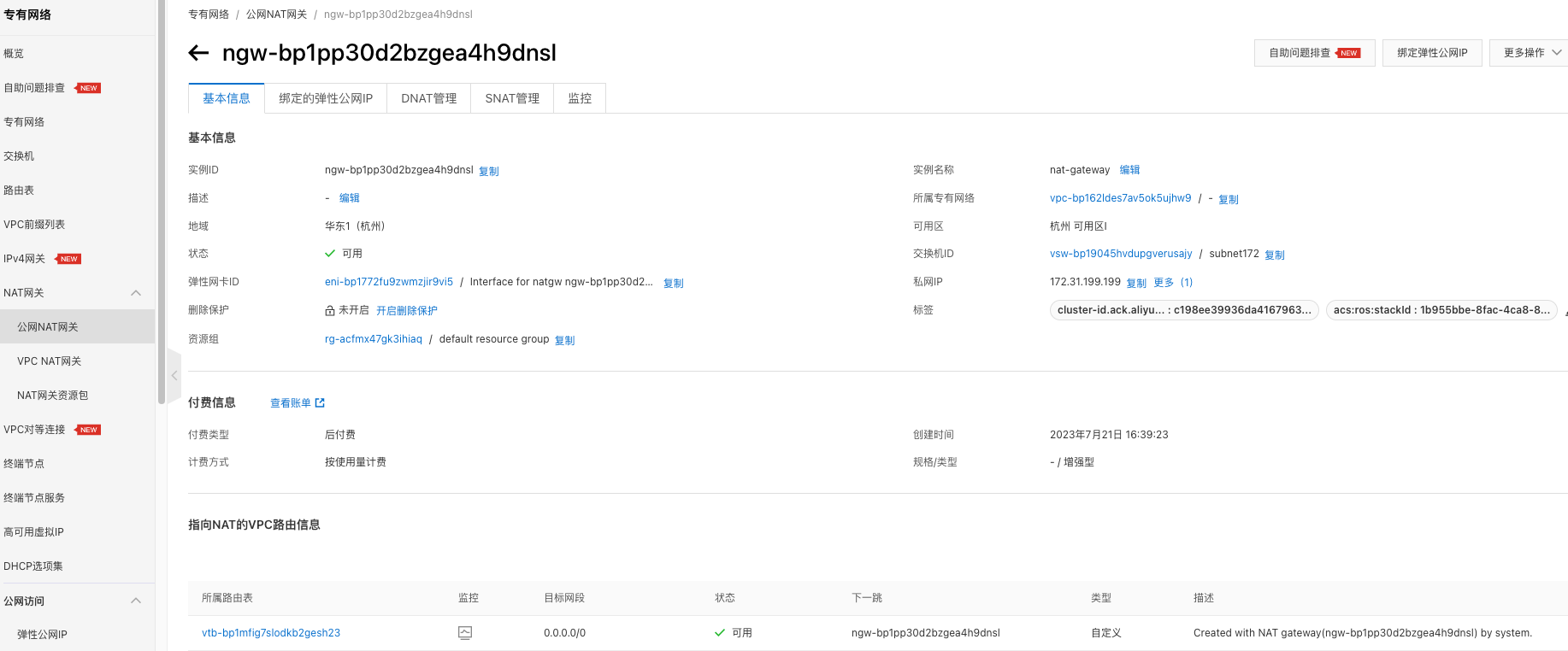This screenshot has width=1568, height=651.
Task: Click the cluster-id.ack.aliyu tag chip
Action: (1183, 310)
